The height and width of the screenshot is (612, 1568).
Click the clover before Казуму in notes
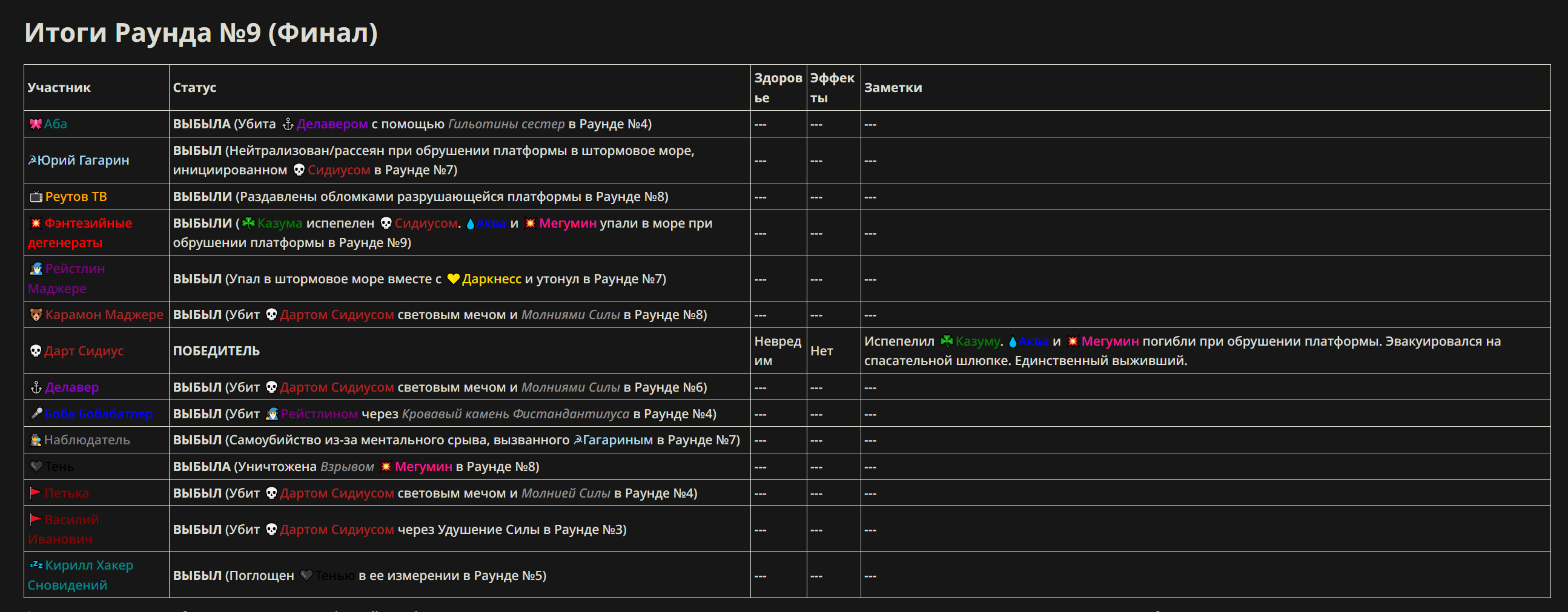point(947,341)
